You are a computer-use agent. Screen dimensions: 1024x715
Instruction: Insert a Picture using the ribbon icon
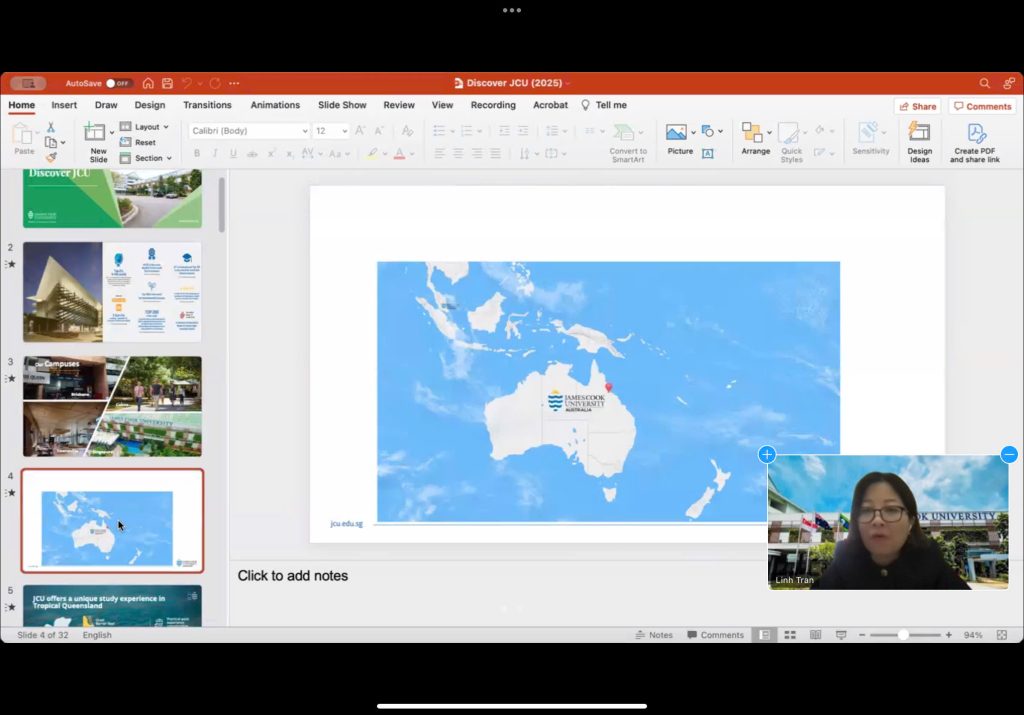click(x=676, y=132)
